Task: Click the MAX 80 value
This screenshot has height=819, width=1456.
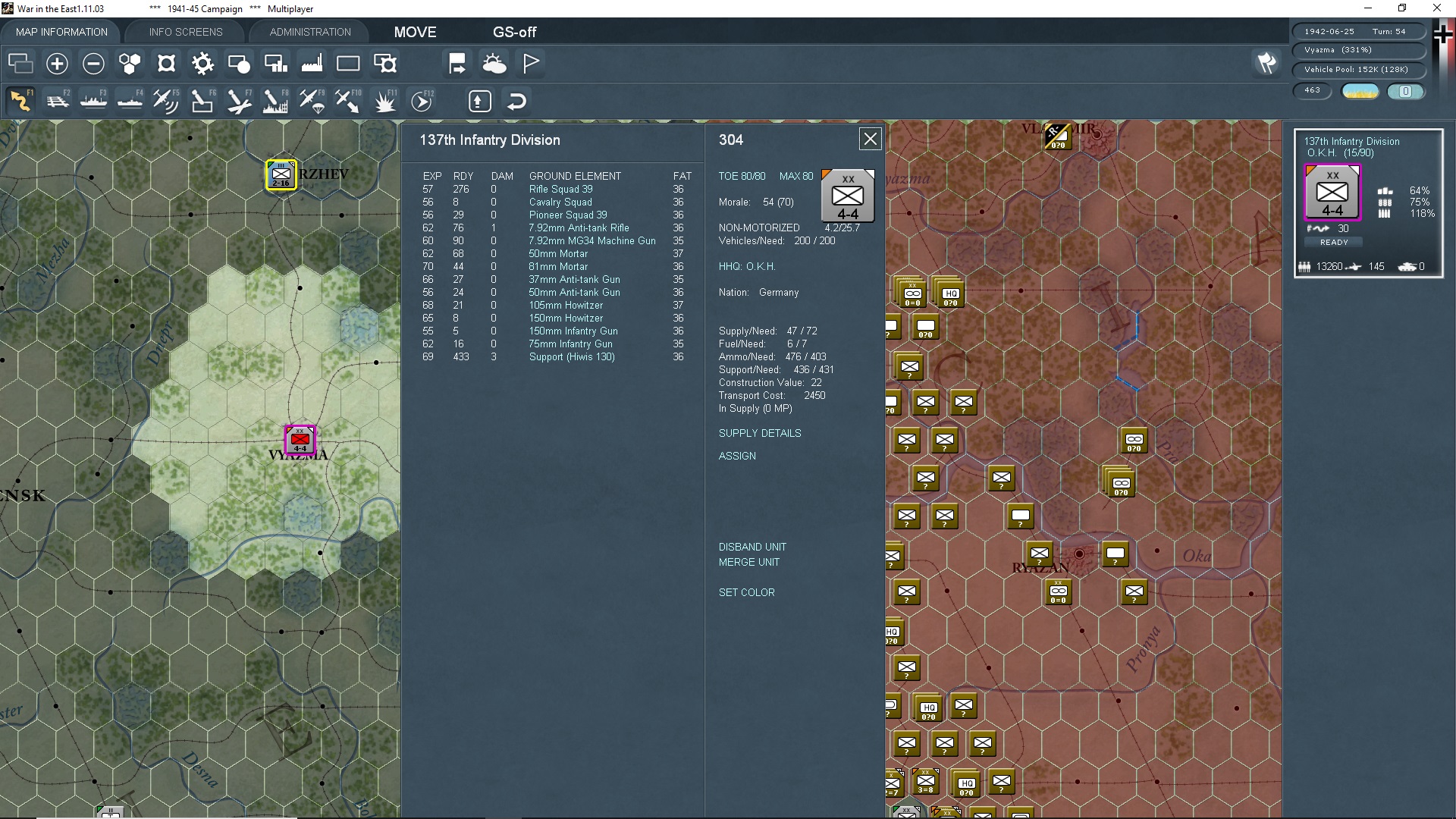Action: (796, 176)
